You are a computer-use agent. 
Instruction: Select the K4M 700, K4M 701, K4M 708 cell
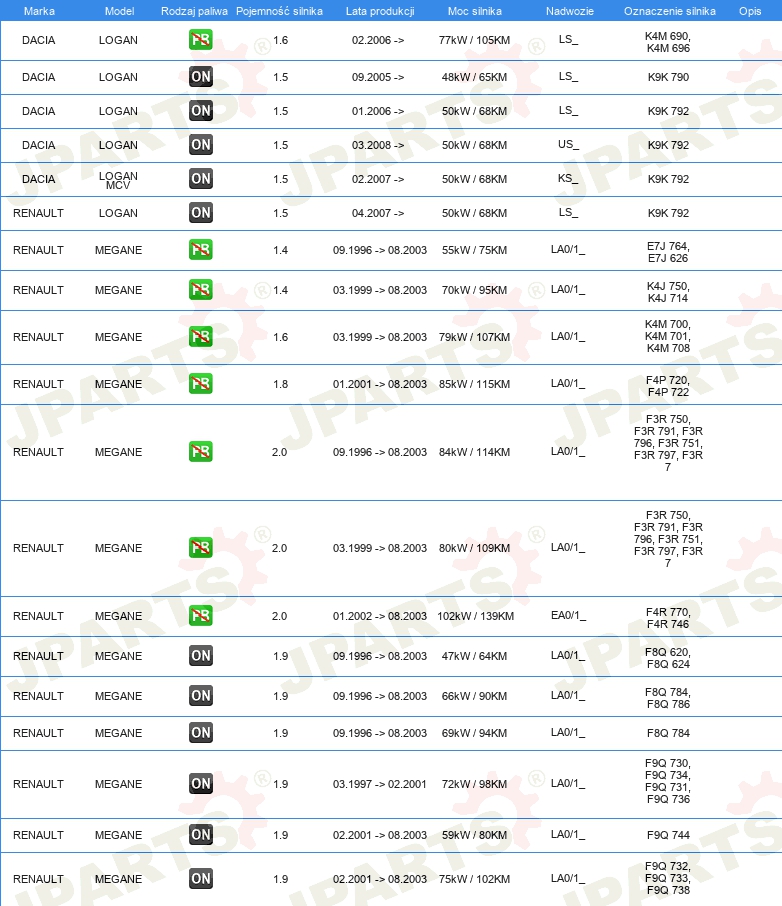pyautogui.click(x=668, y=336)
